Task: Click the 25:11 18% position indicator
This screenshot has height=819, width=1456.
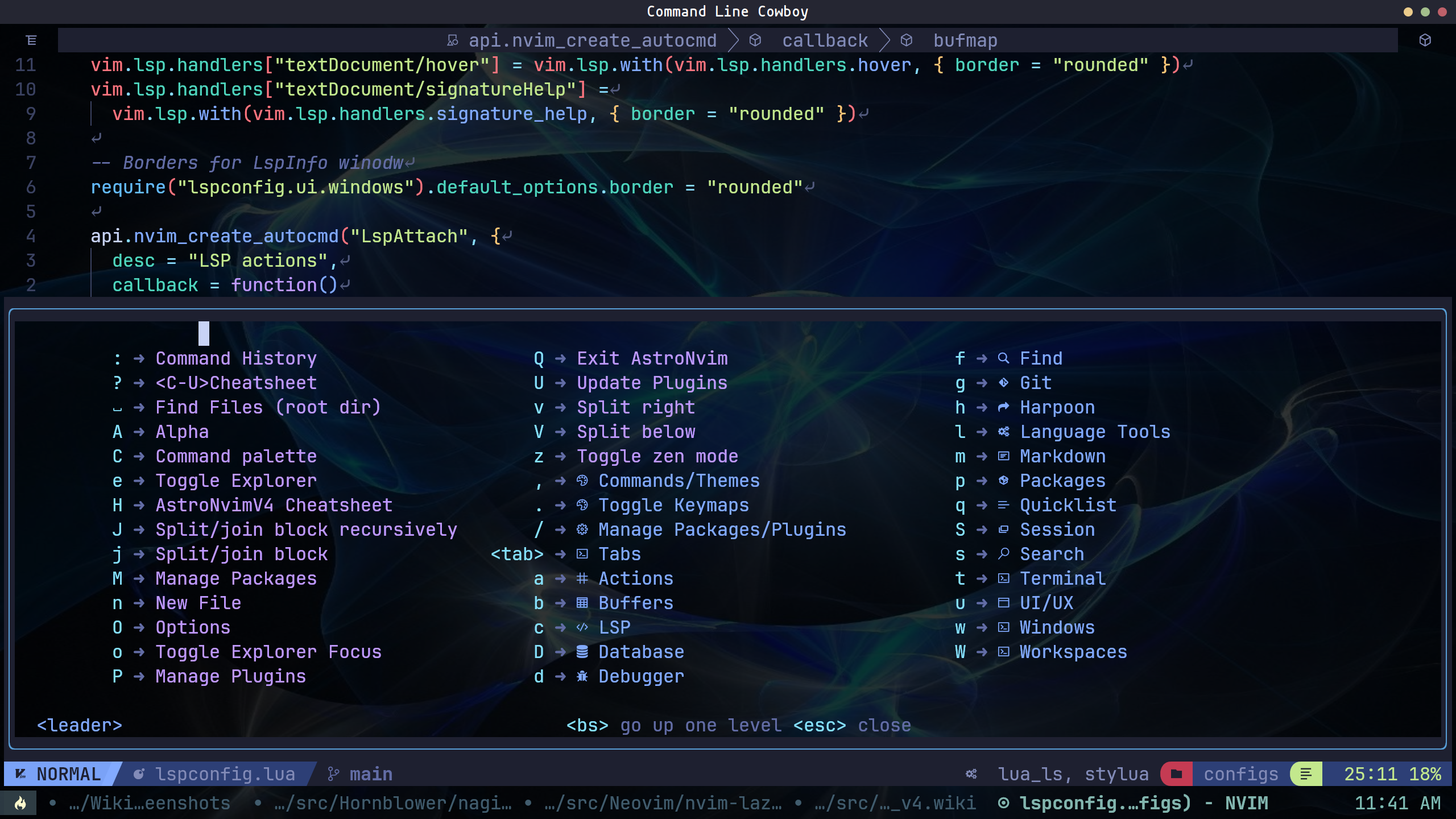Action: 1392,774
